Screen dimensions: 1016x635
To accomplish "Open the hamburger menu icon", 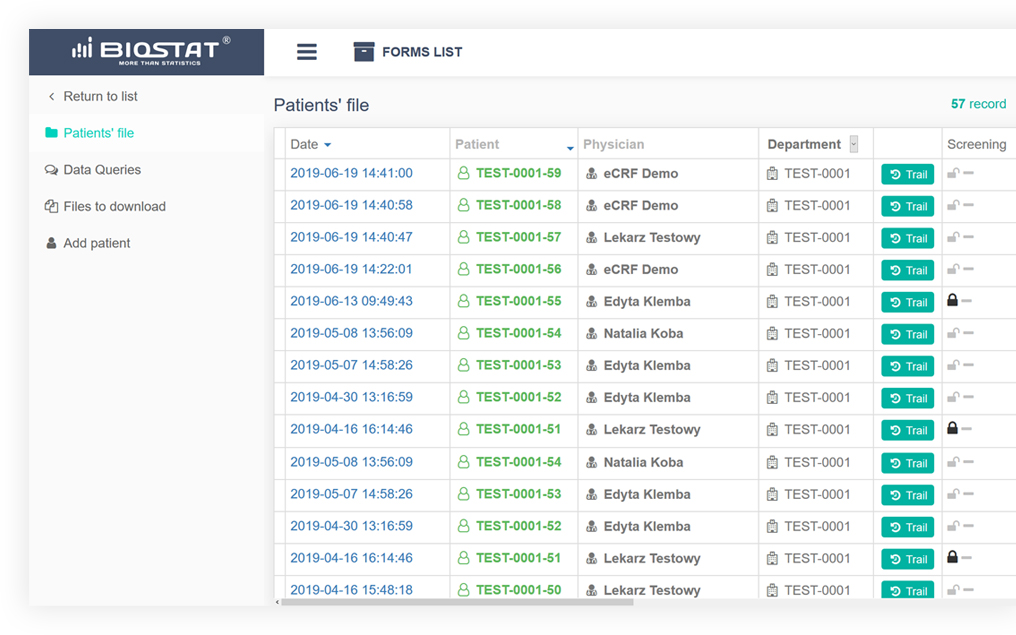I will [x=307, y=52].
